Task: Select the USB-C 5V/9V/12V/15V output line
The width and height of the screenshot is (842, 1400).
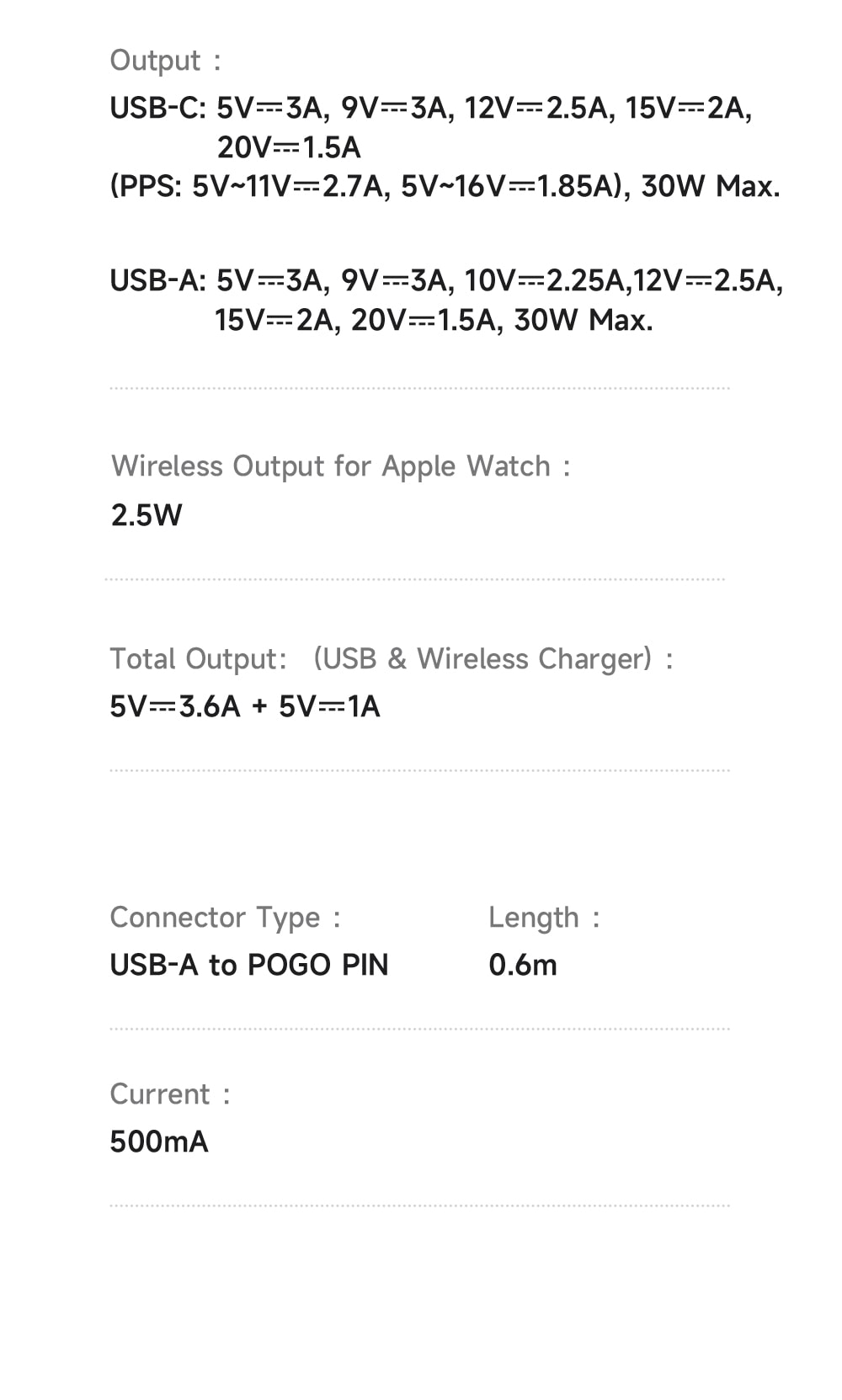Action: point(430,108)
